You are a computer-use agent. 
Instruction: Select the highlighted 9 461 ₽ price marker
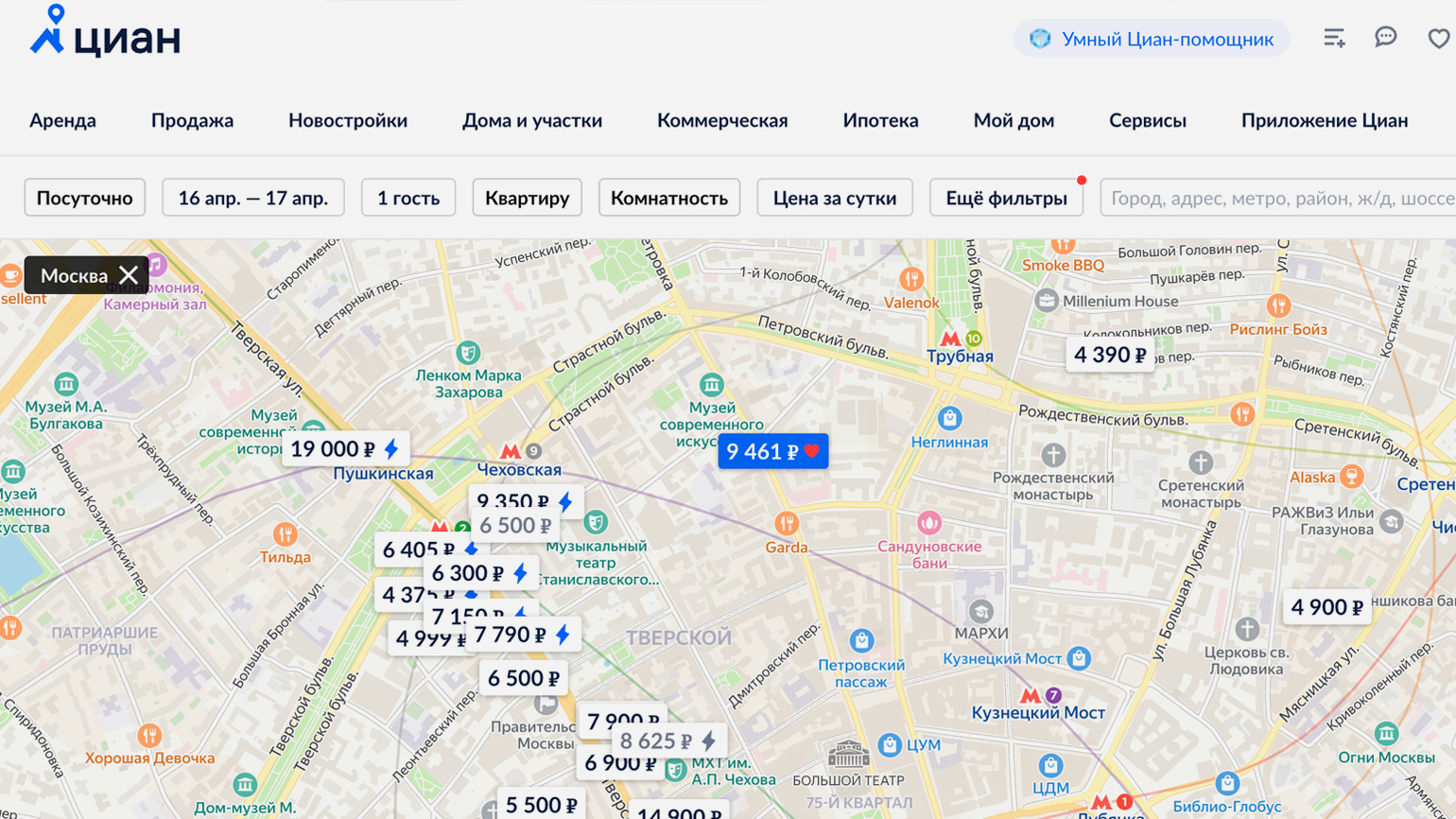tap(773, 452)
